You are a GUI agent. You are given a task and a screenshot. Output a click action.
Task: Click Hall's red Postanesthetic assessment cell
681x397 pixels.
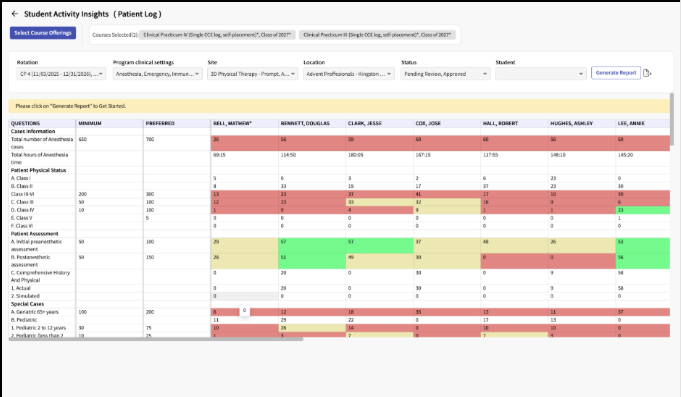pos(514,261)
